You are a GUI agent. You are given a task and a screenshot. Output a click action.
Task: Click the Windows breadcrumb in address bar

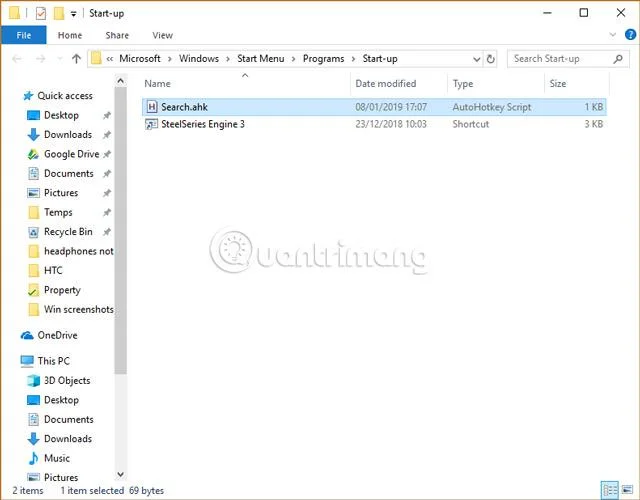pyautogui.click(x=199, y=59)
